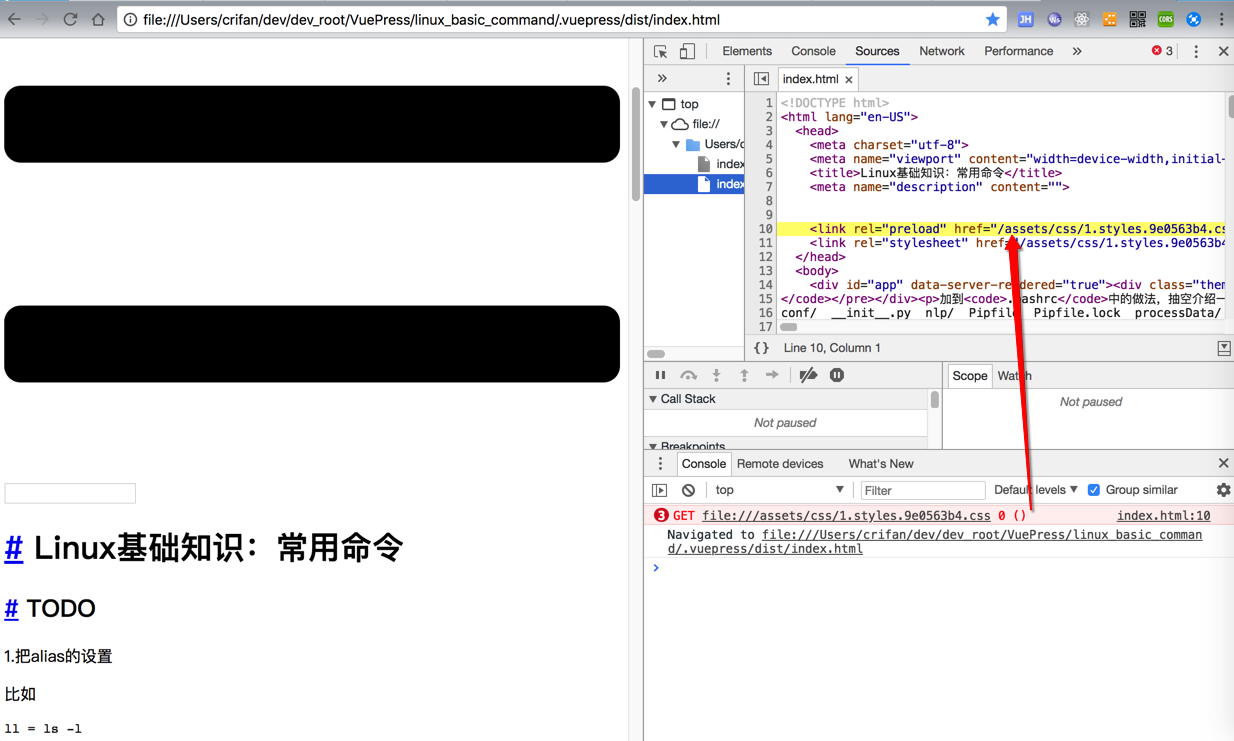The width and height of the screenshot is (1234, 741).
Task: Open the Network tab
Action: 942,51
